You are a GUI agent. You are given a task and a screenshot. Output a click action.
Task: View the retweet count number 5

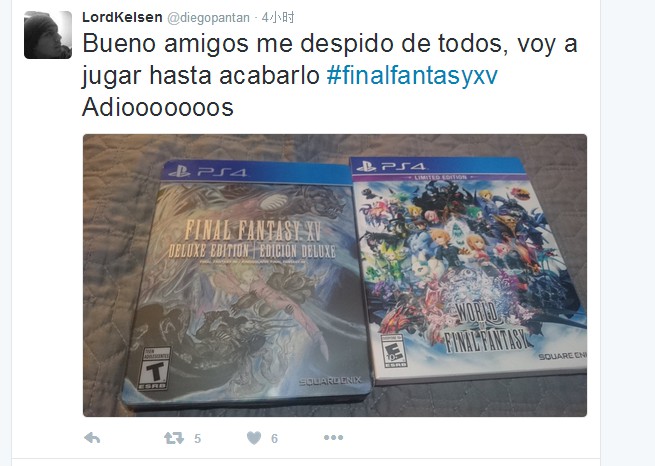[x=198, y=438]
